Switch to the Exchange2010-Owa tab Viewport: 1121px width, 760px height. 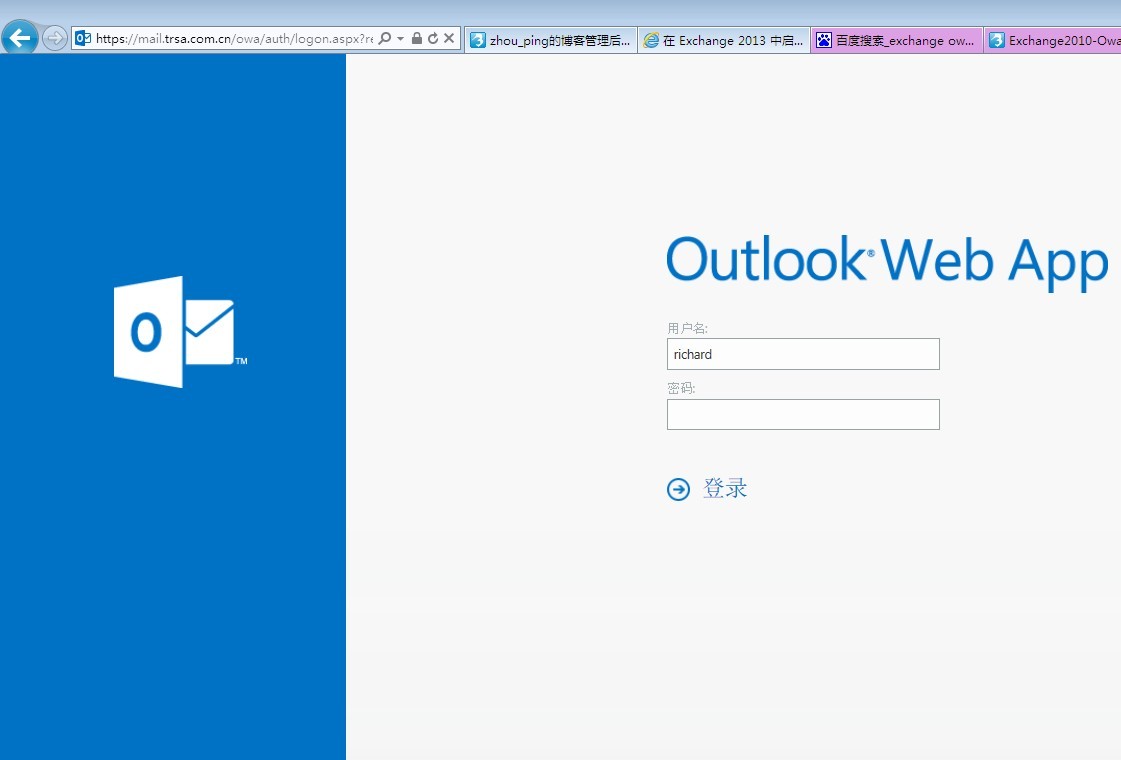click(1052, 40)
